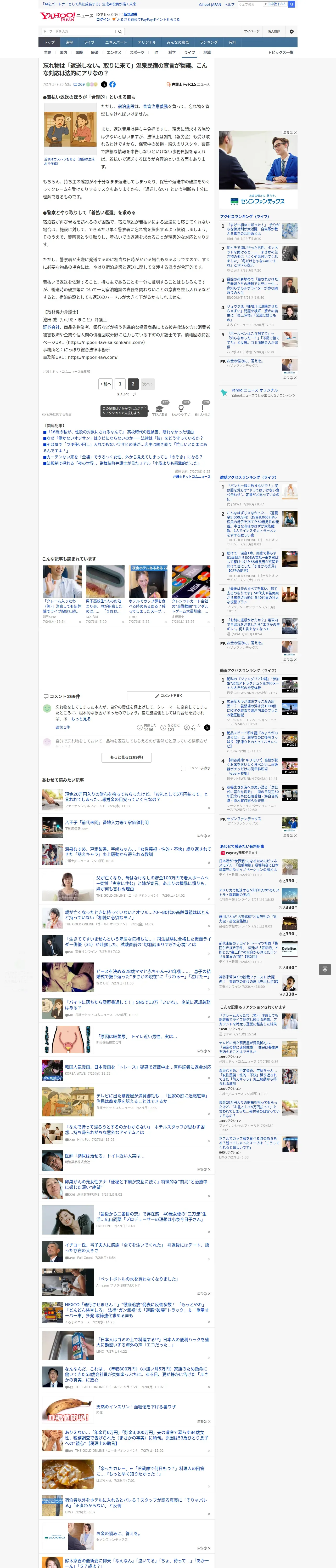
Task: Show replies via 返信 1件
Action: (x=63, y=727)
